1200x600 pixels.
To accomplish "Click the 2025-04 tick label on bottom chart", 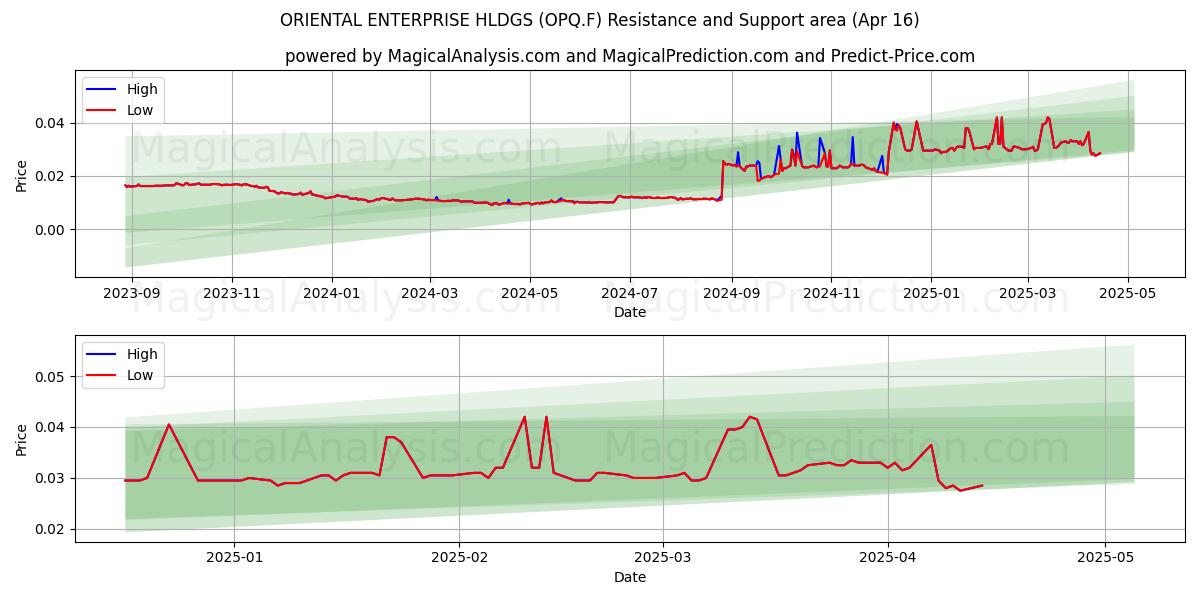I will [x=889, y=559].
